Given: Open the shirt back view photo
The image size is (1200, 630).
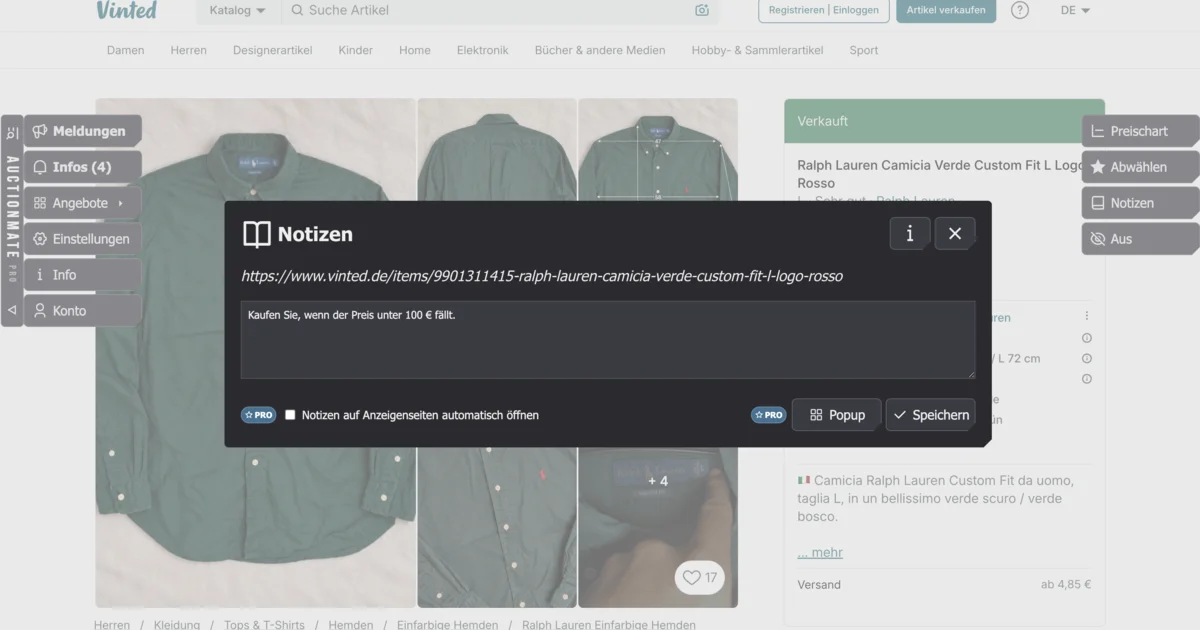Looking at the screenshot, I should pos(497,149).
